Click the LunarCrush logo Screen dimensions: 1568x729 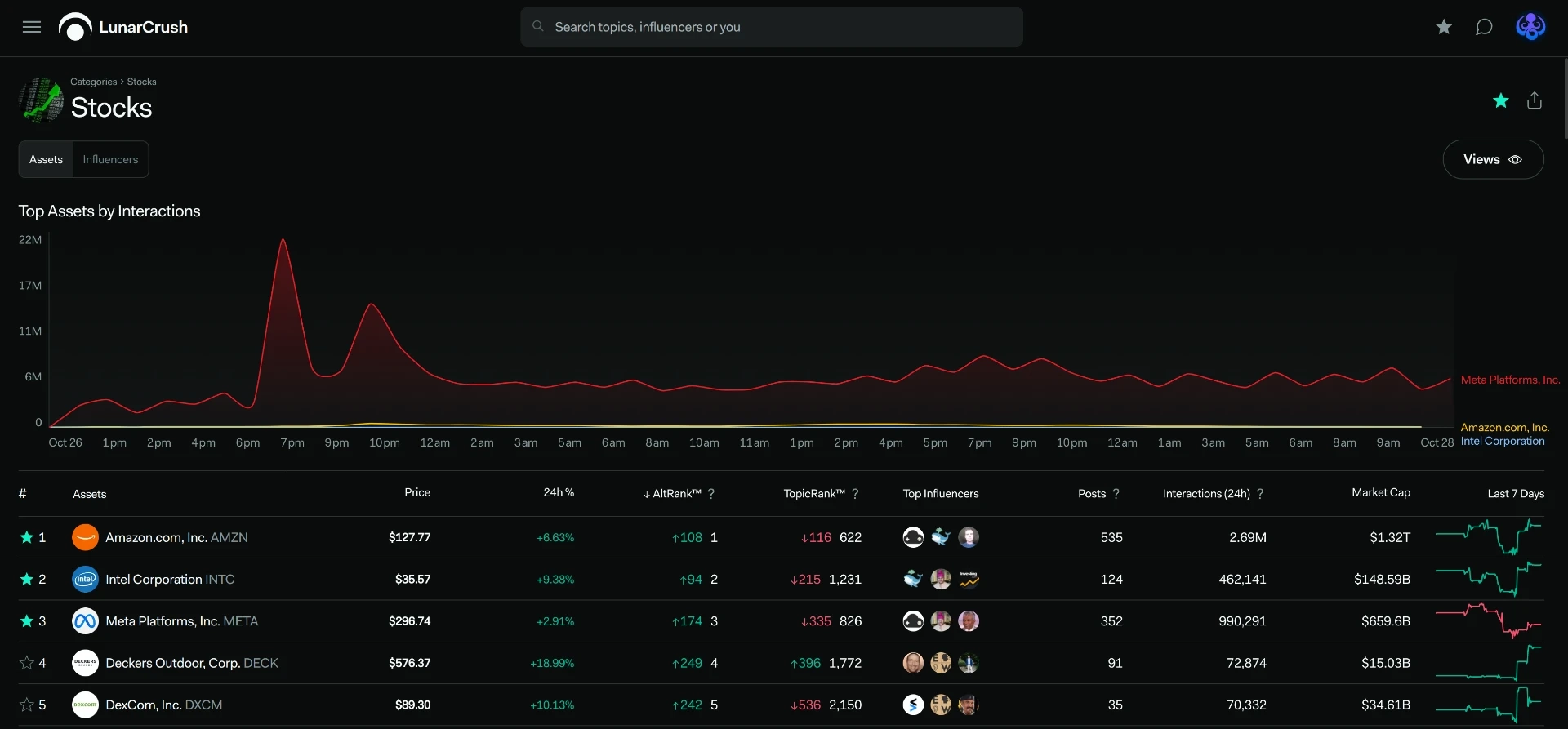pos(123,27)
